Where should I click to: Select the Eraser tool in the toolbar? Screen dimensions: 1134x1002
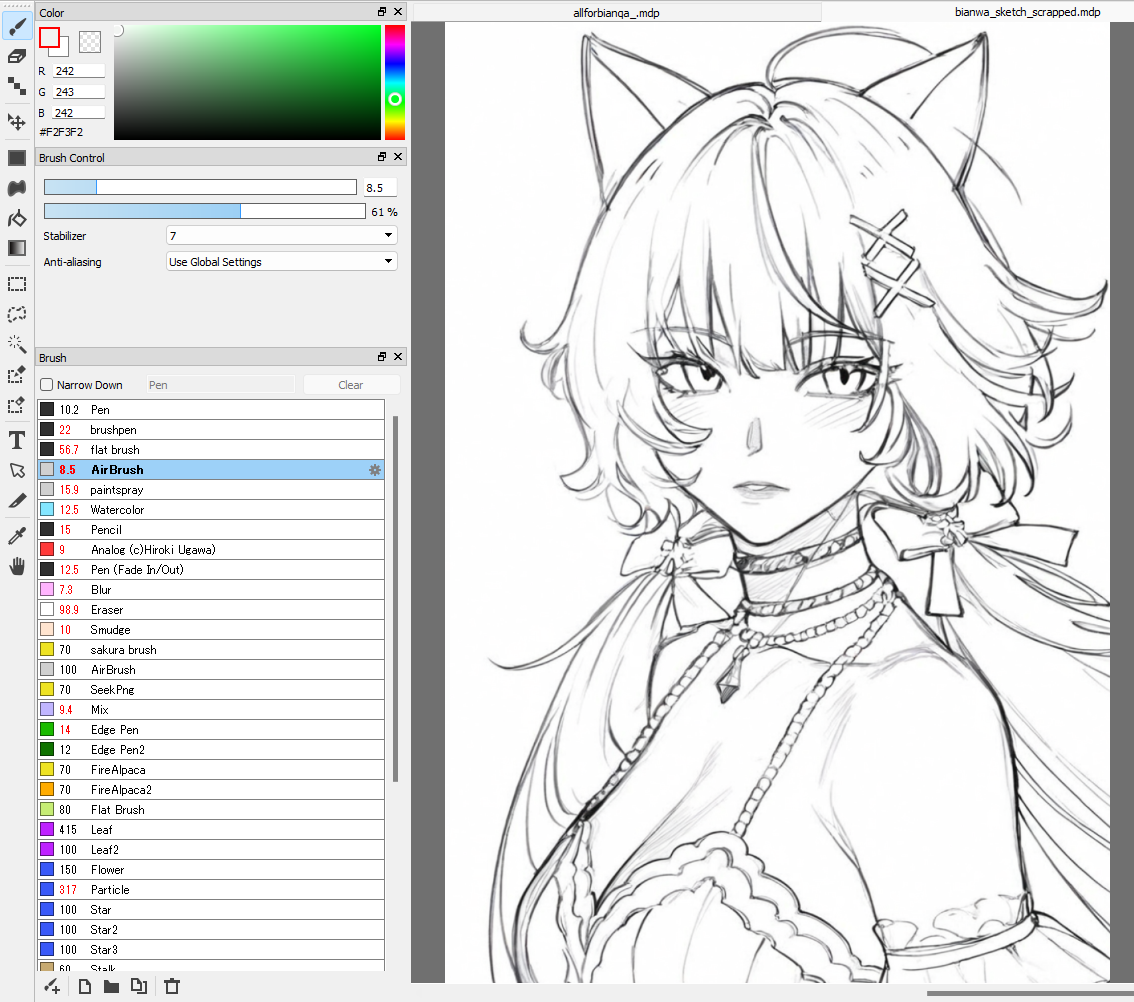[16, 56]
